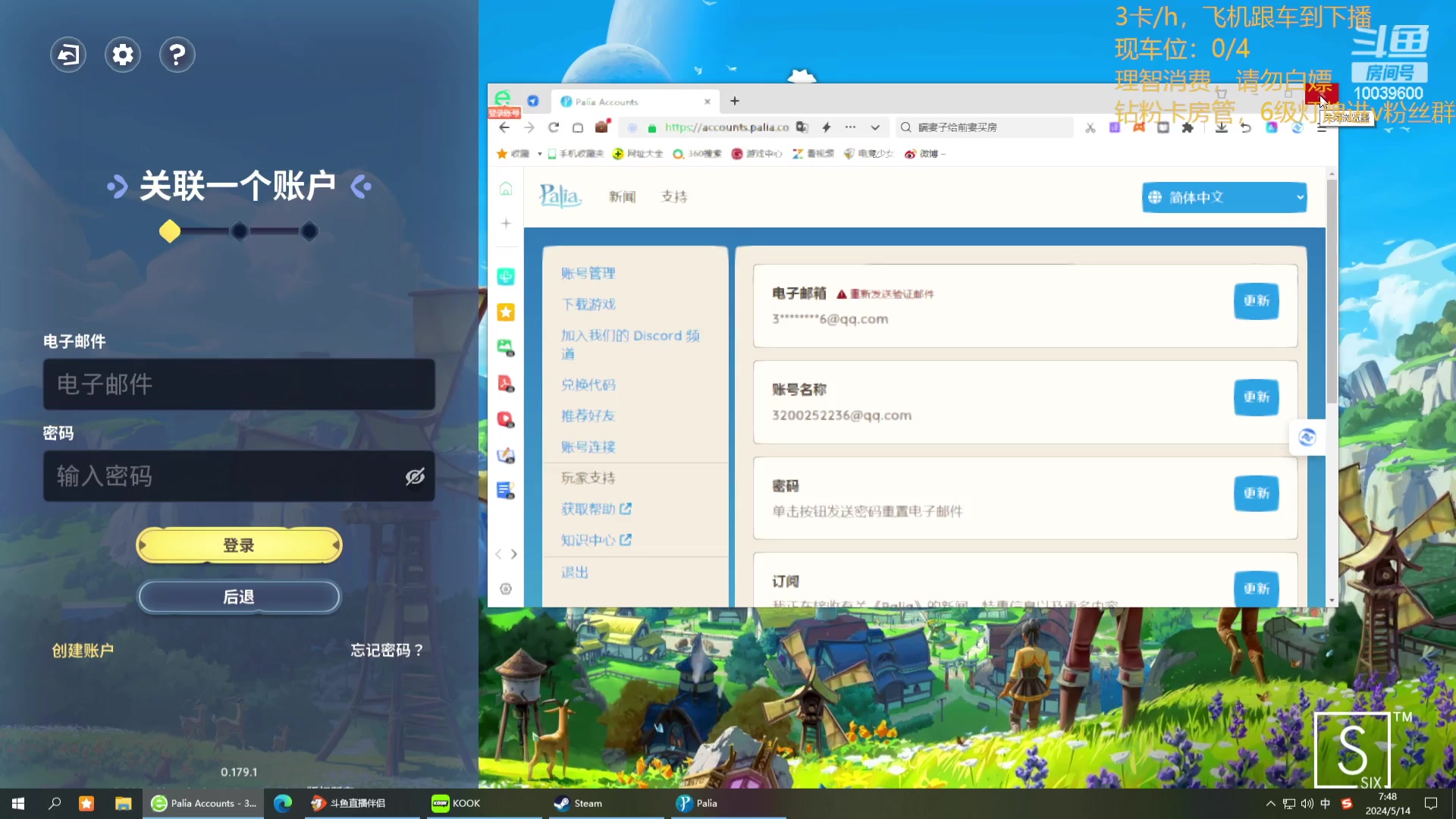Viewport: 1456px width, 819px height.
Task: Open the 电竞少女 bookmark
Action: click(869, 154)
